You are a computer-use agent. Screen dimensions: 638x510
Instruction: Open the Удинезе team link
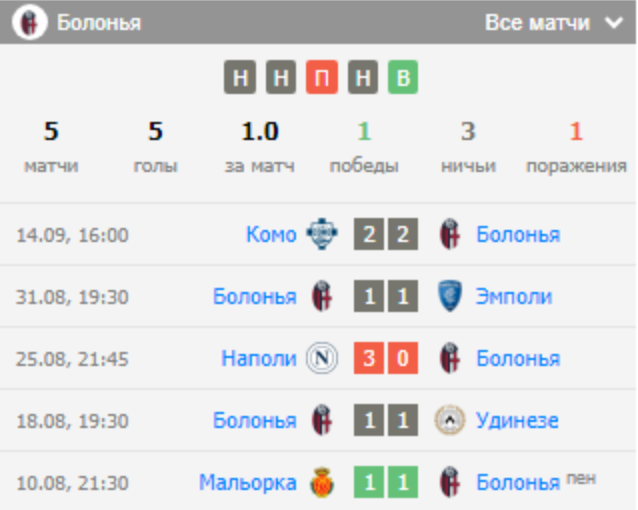click(x=517, y=420)
